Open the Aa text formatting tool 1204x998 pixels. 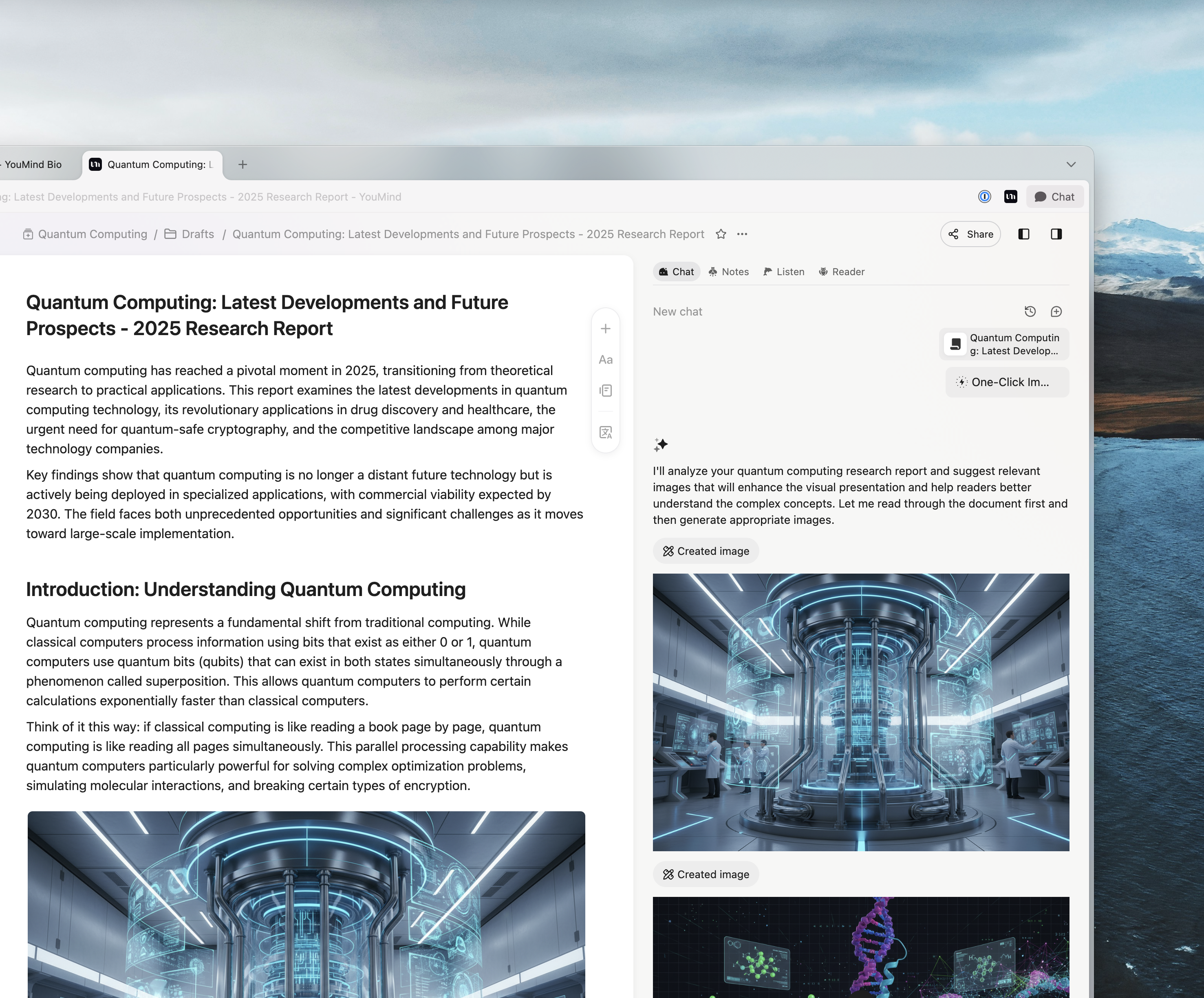point(605,360)
